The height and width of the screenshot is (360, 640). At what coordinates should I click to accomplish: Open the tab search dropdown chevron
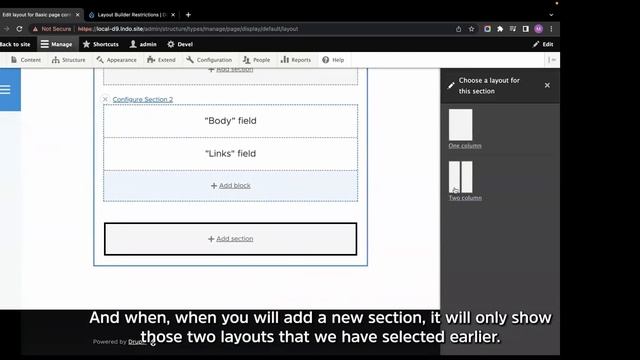pos(551,15)
